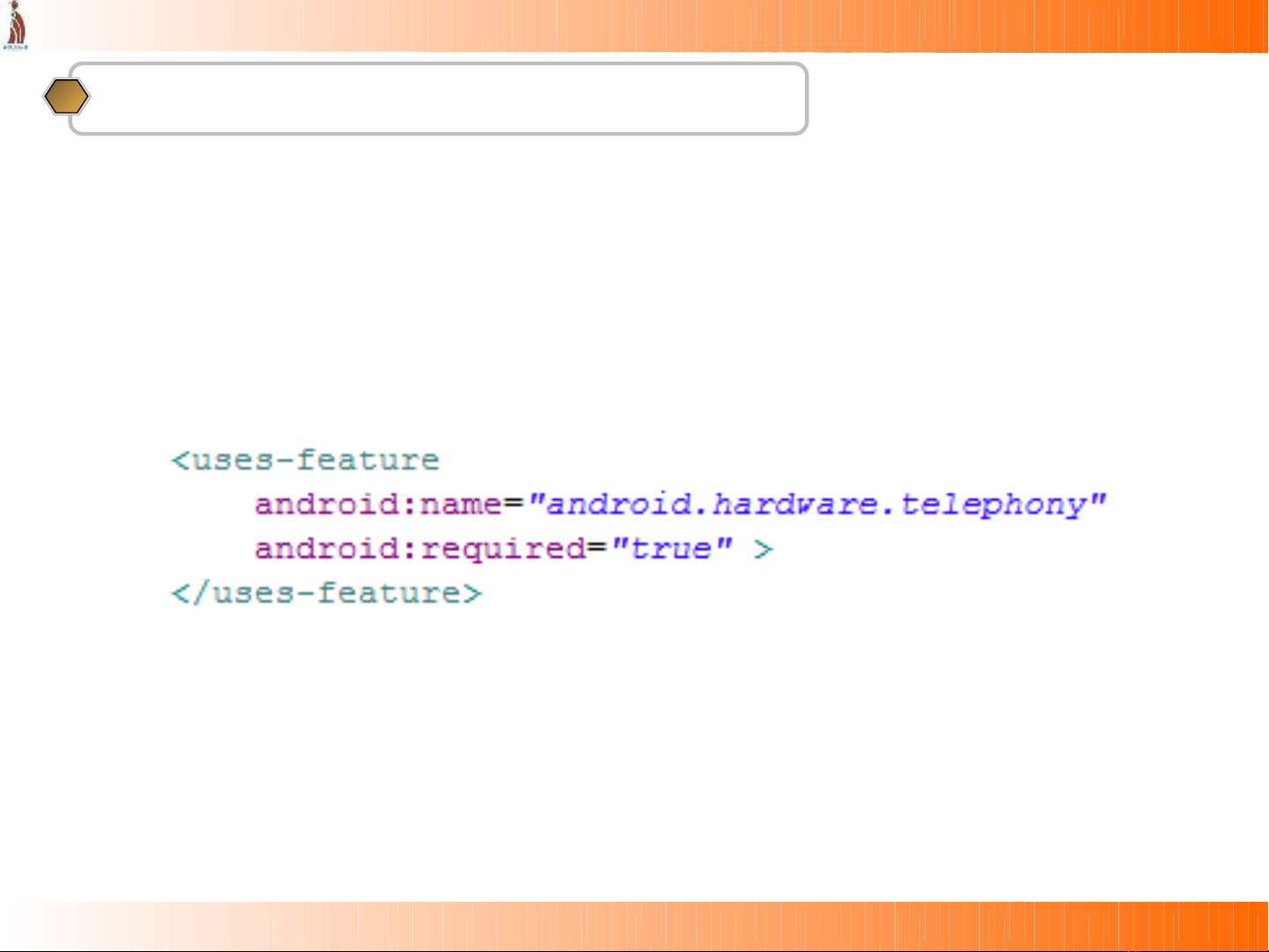
Task: Click the right edge of the title box
Action: point(806,99)
